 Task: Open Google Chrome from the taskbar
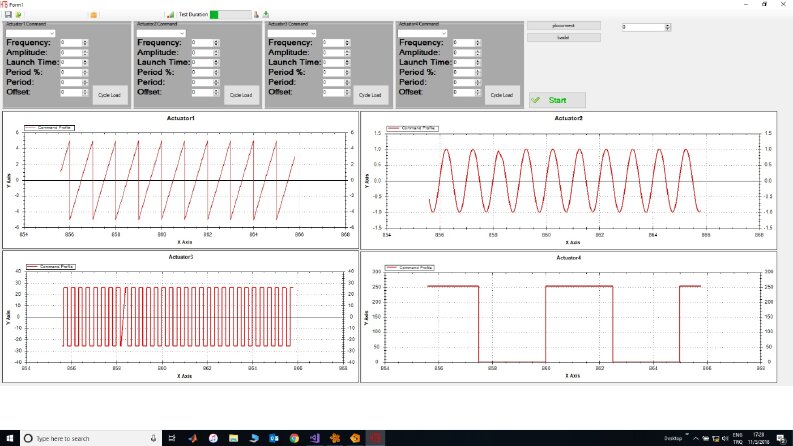point(294,438)
